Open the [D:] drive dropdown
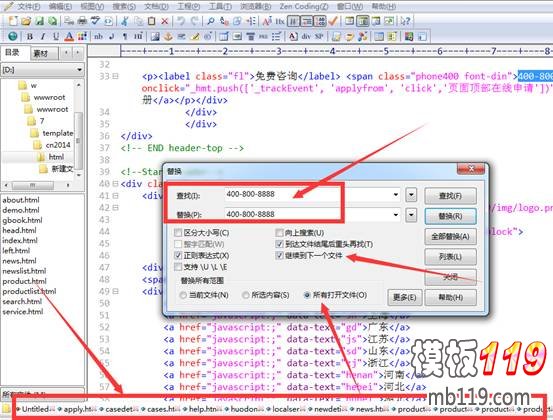 pyautogui.click(x=80, y=70)
